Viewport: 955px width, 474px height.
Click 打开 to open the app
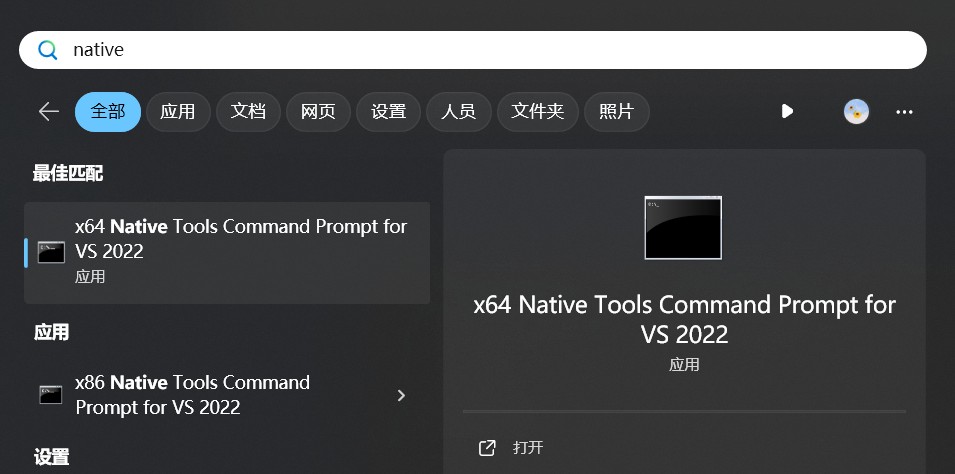click(528, 448)
